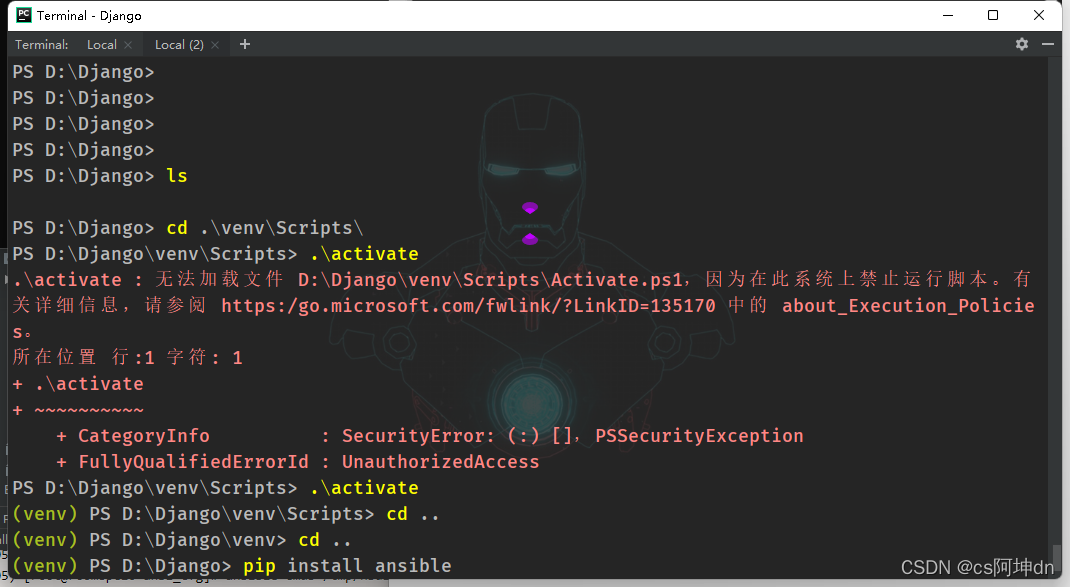Click 'D:\Django\venv\Scripts\Activate.ps1' path text
Image resolution: width=1070 pixels, height=587 pixels.
point(490,279)
